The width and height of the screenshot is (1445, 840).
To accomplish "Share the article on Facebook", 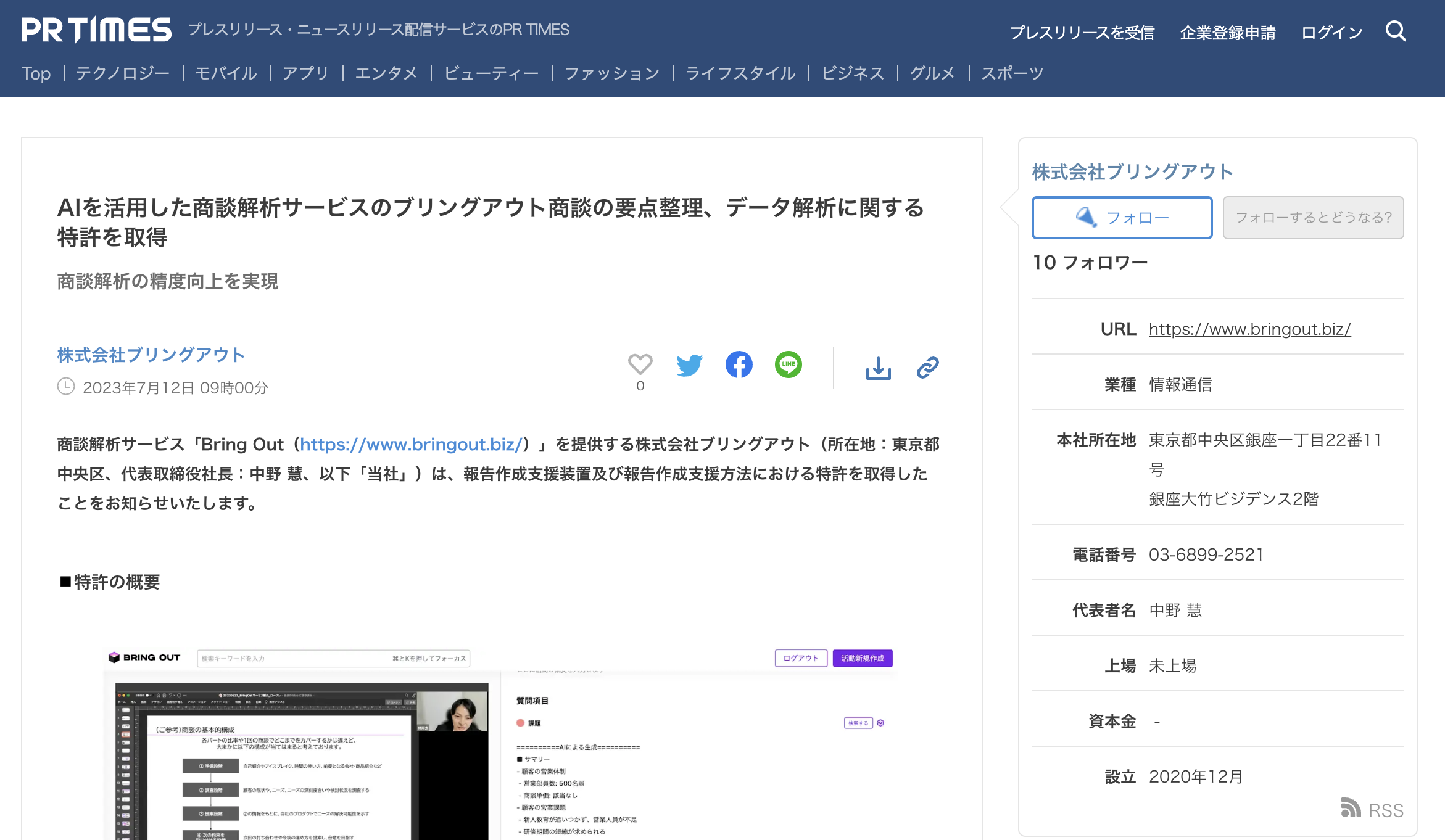I will (x=739, y=364).
